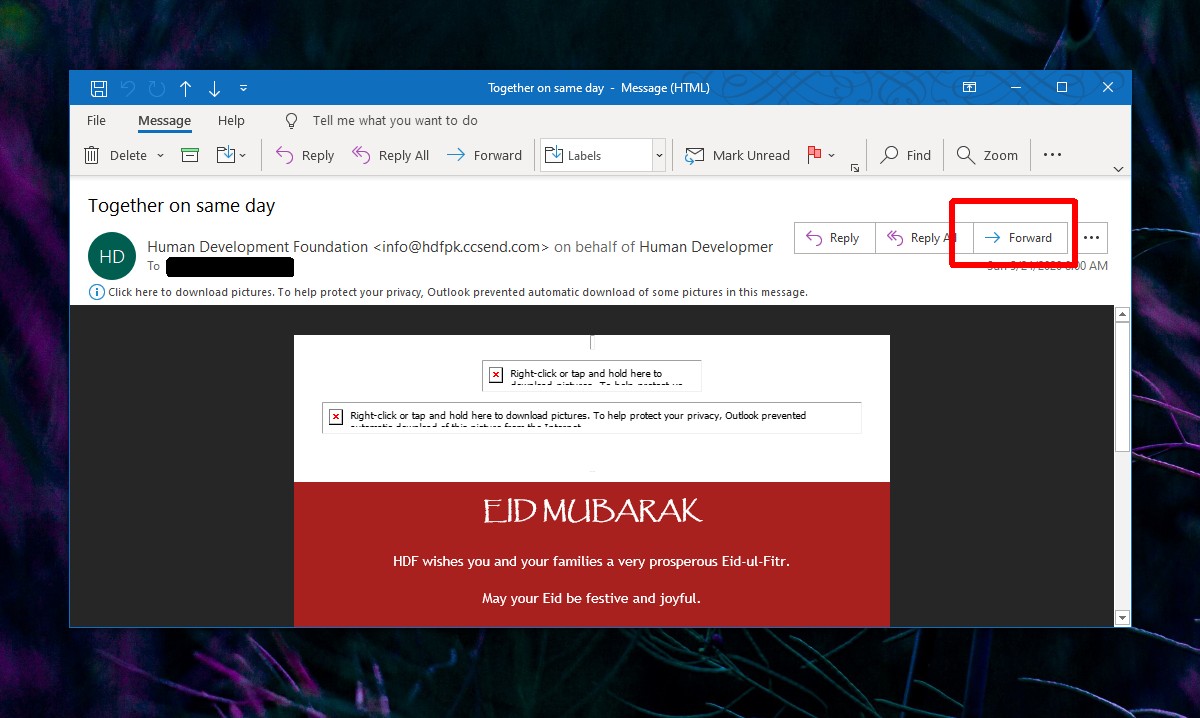Save the message with the Save icon

(x=98, y=88)
